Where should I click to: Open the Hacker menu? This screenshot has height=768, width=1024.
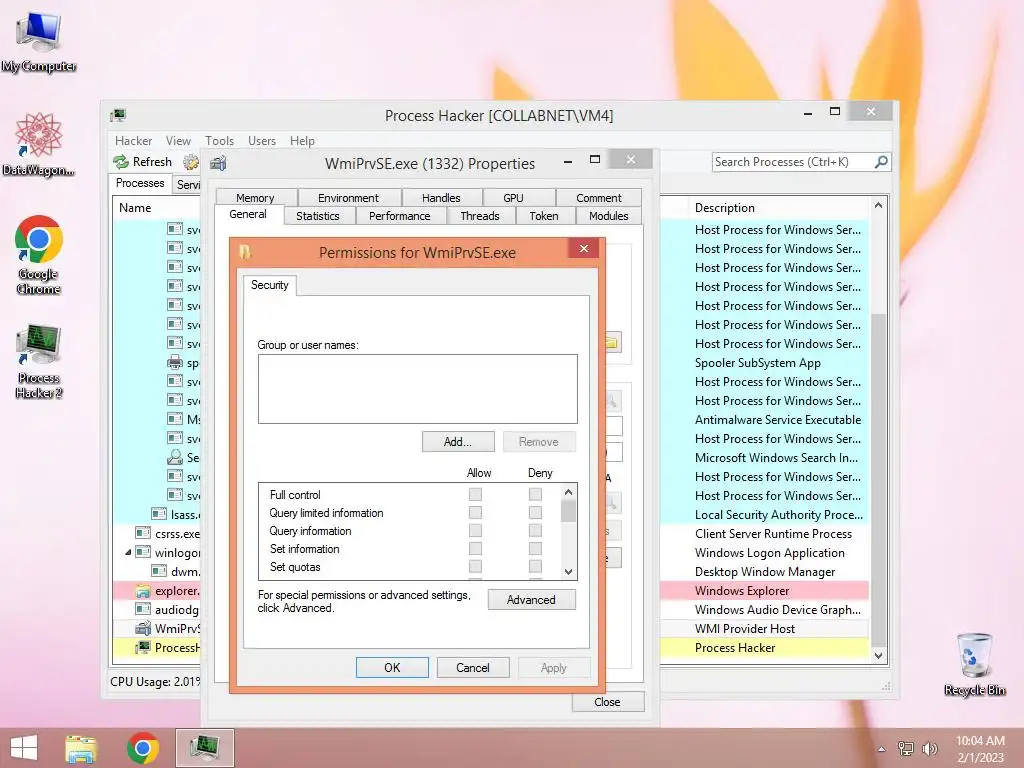coord(133,140)
